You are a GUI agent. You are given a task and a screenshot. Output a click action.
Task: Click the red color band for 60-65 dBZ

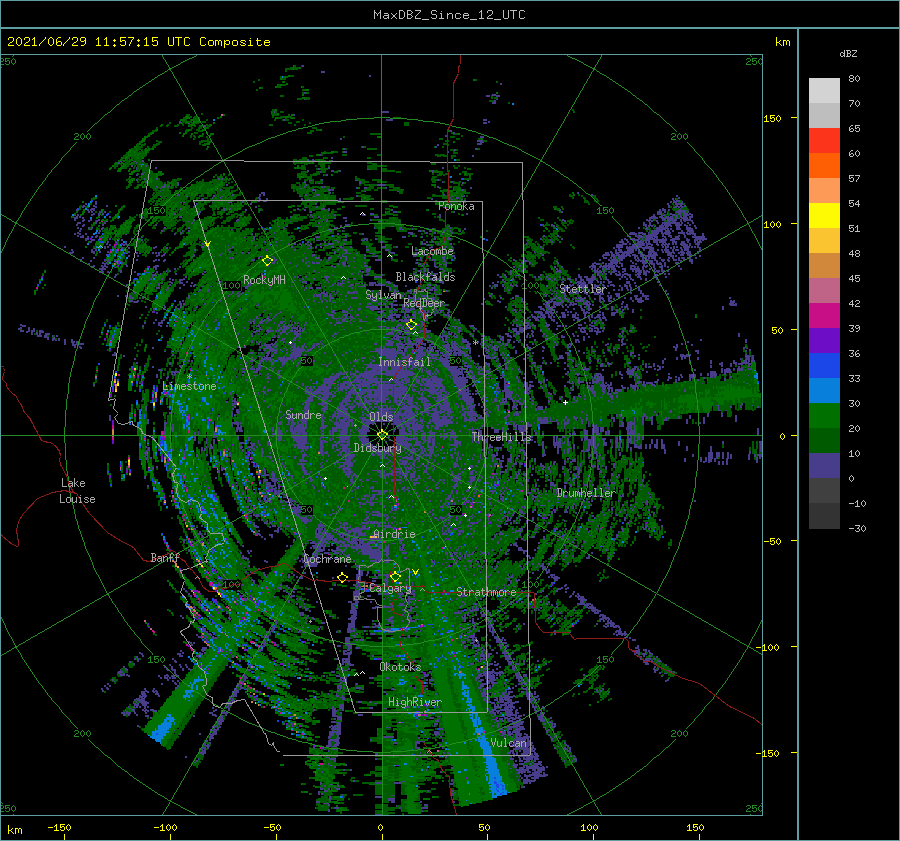click(824, 141)
